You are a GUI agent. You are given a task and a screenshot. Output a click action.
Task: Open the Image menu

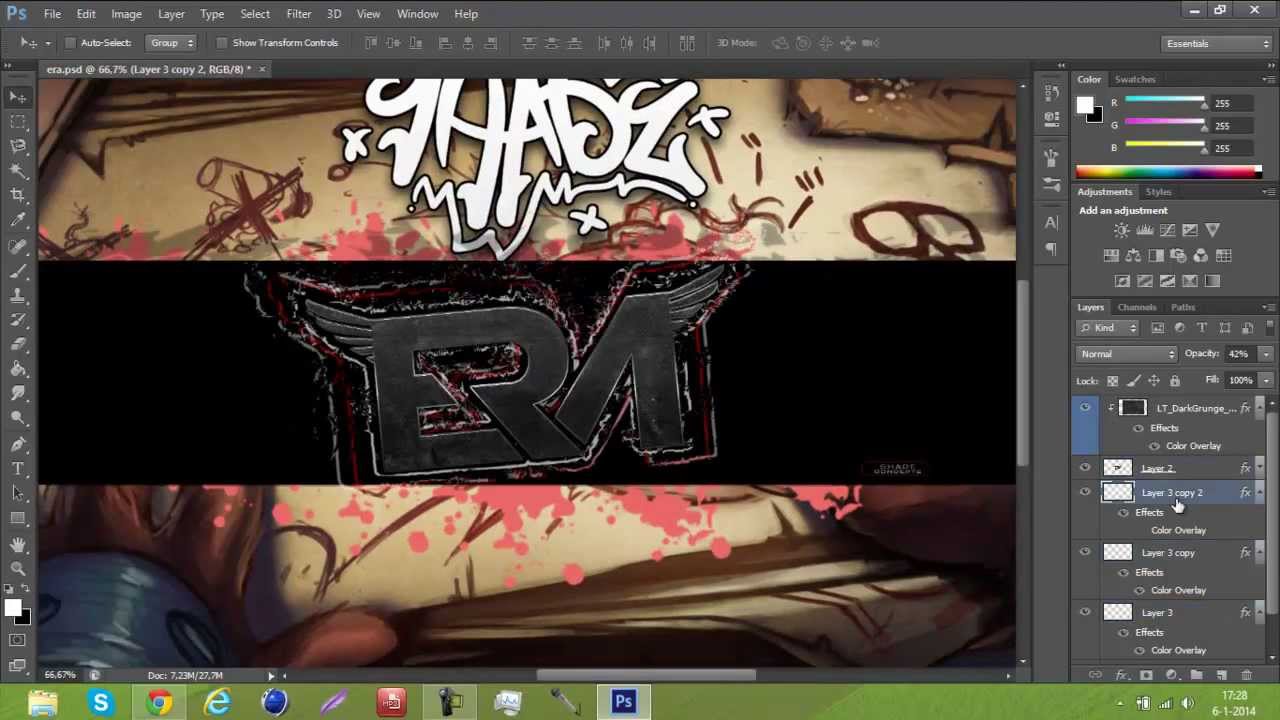[x=126, y=14]
